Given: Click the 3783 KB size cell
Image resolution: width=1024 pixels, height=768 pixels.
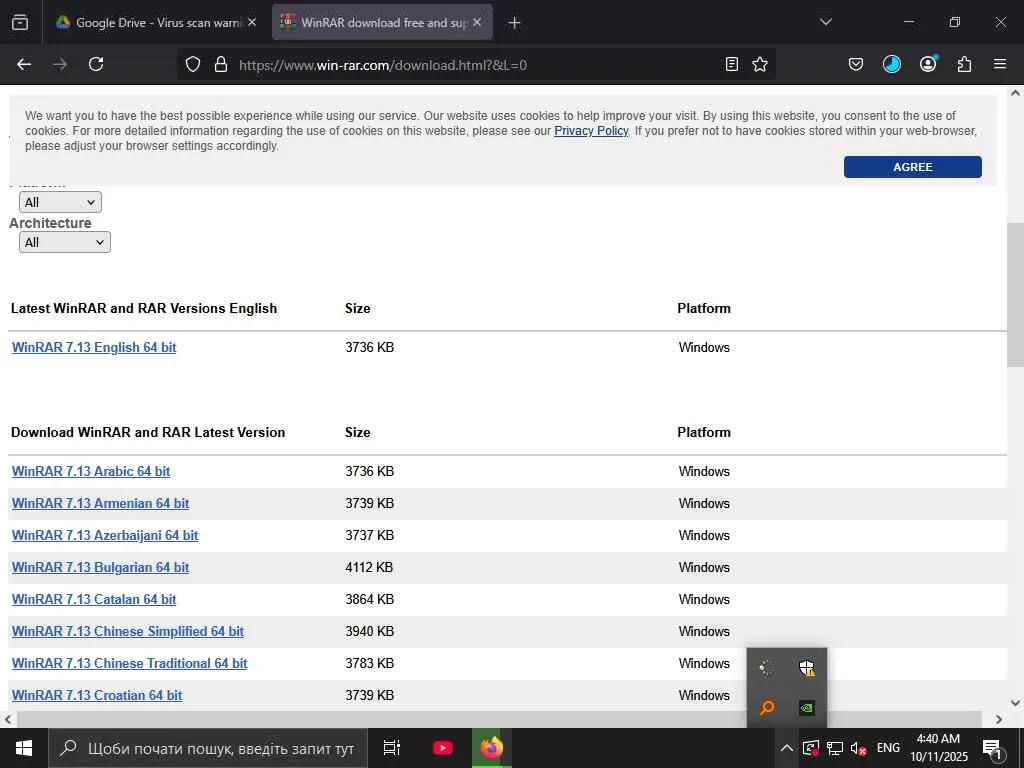Looking at the screenshot, I should (x=369, y=664).
